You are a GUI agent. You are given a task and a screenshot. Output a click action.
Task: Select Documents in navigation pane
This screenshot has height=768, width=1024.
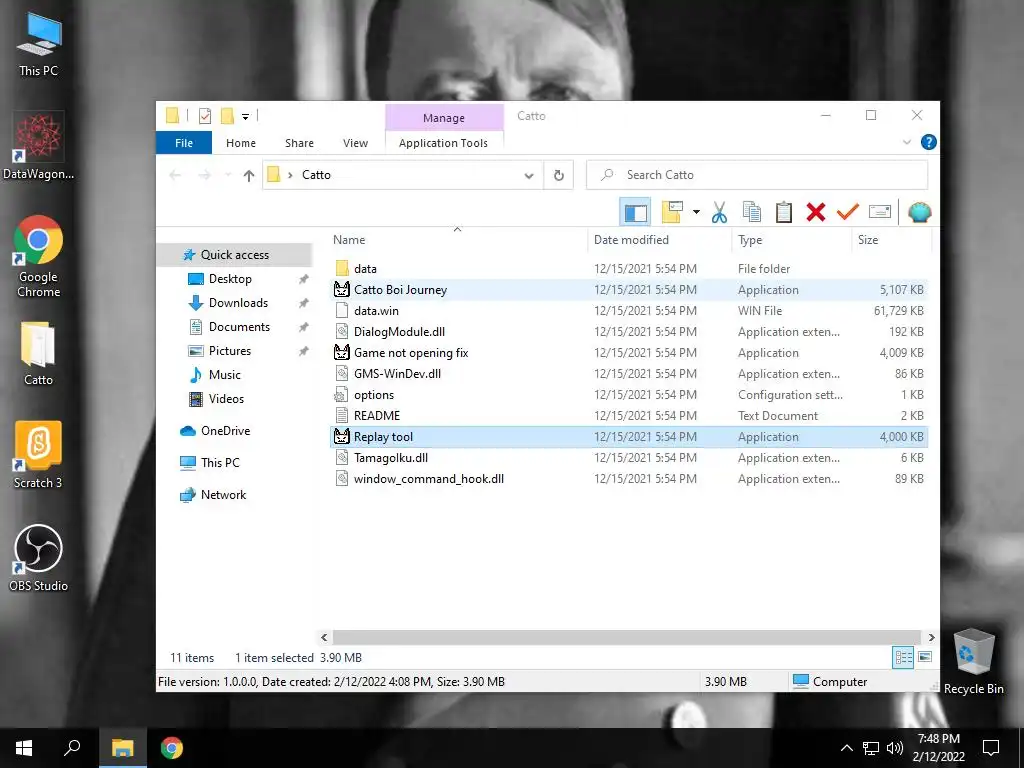(239, 327)
